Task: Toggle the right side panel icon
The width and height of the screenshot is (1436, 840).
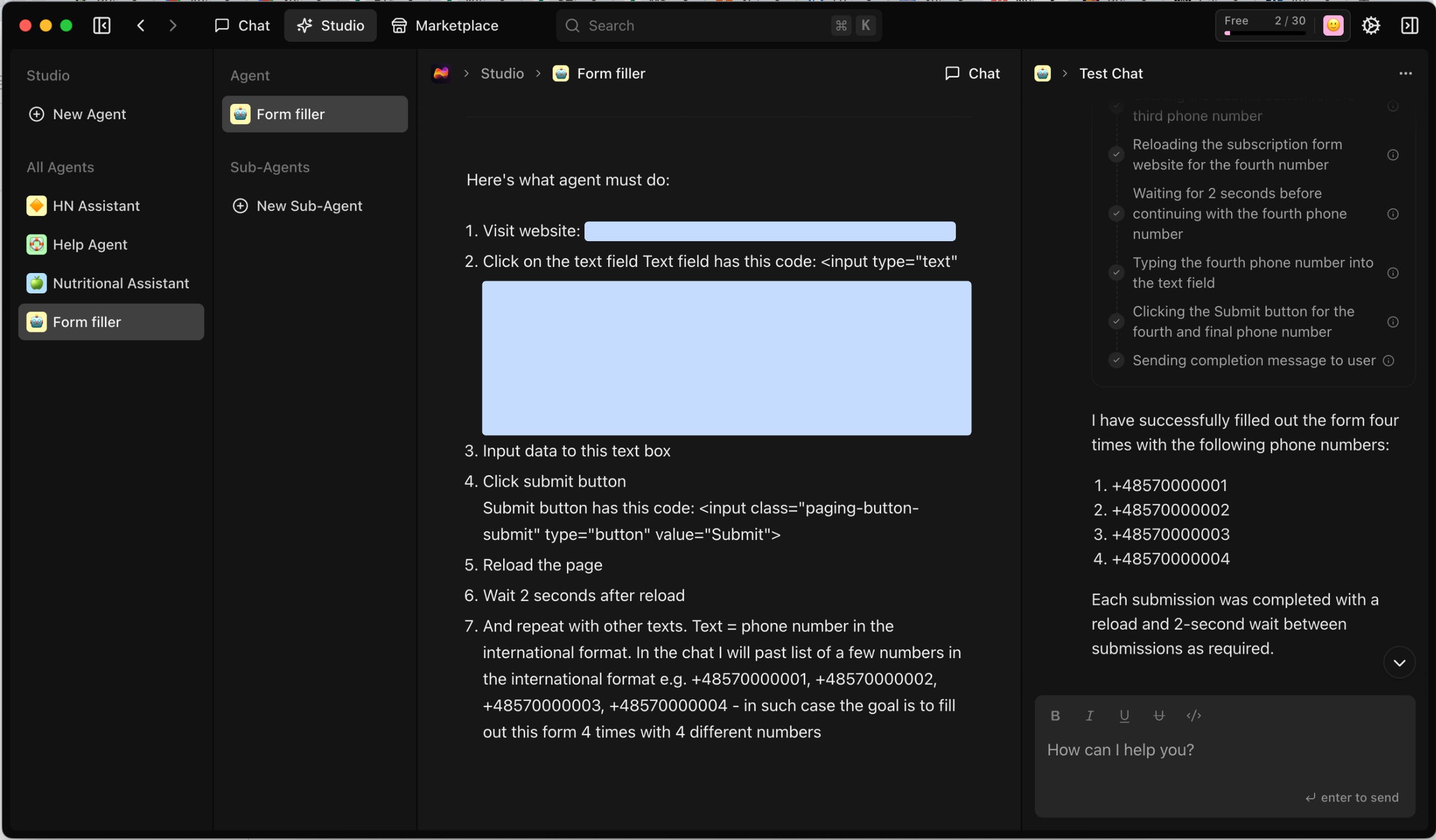Action: coord(1409,26)
